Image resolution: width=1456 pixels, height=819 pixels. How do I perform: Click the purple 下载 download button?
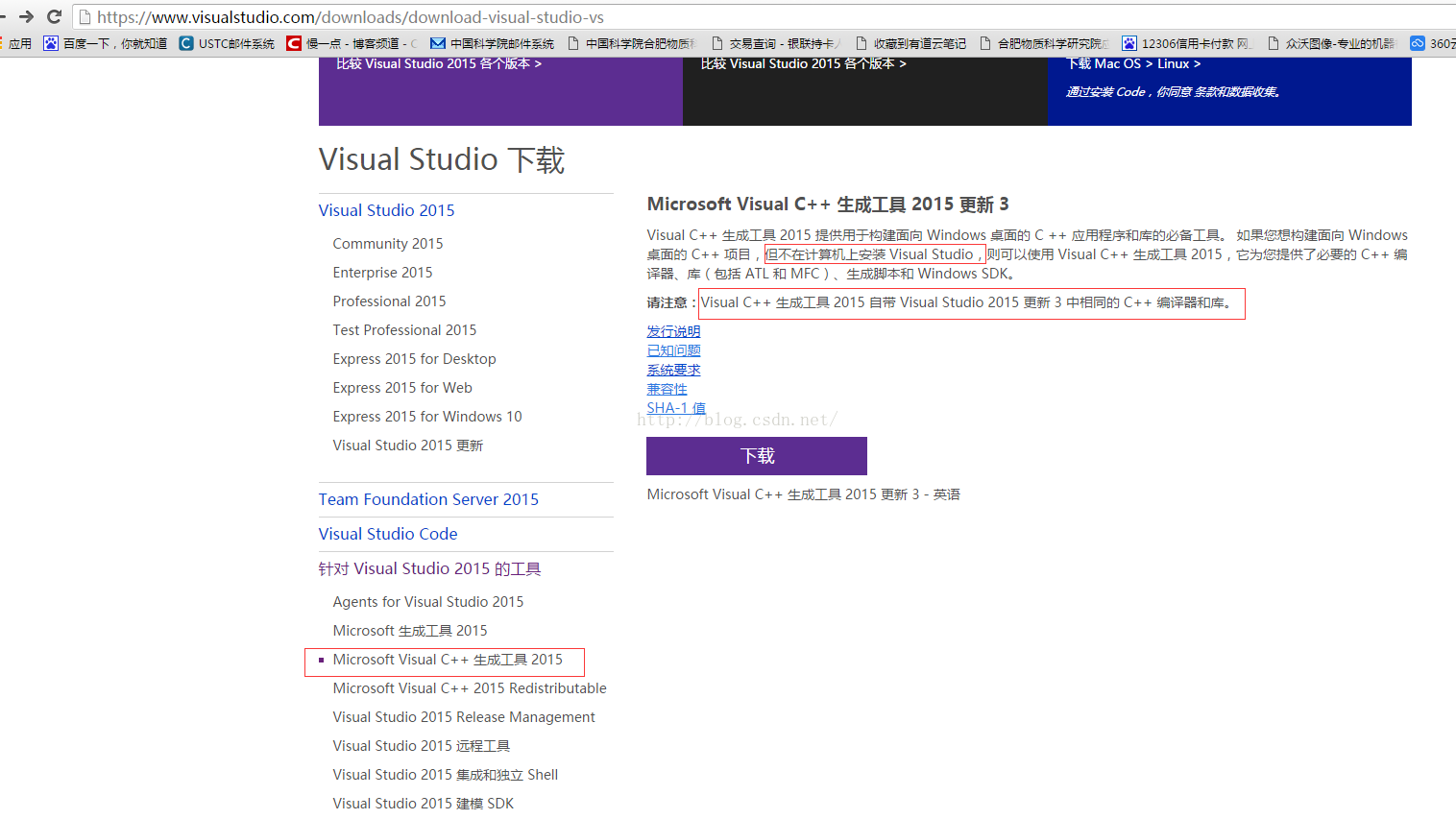pos(757,456)
